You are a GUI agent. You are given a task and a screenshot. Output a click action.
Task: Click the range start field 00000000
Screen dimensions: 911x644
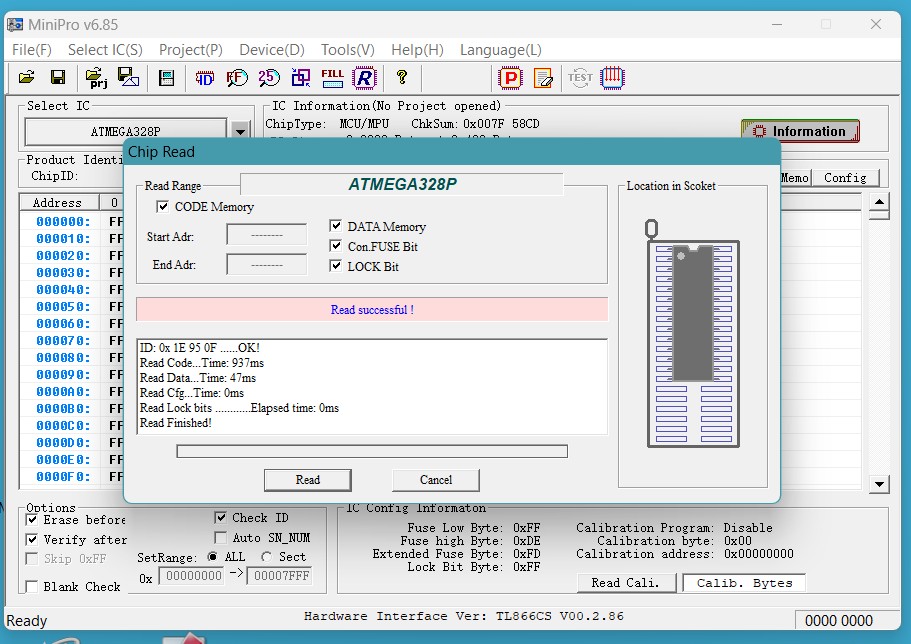192,576
